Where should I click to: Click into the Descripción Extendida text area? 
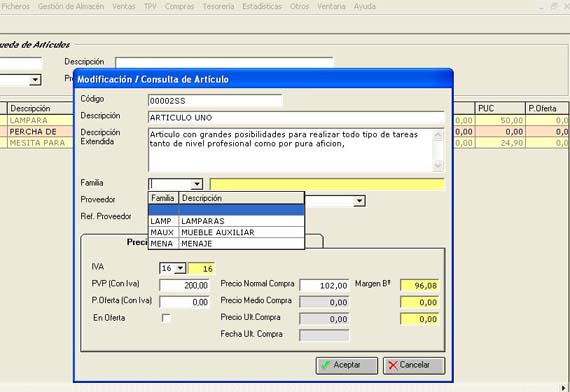pos(290,150)
